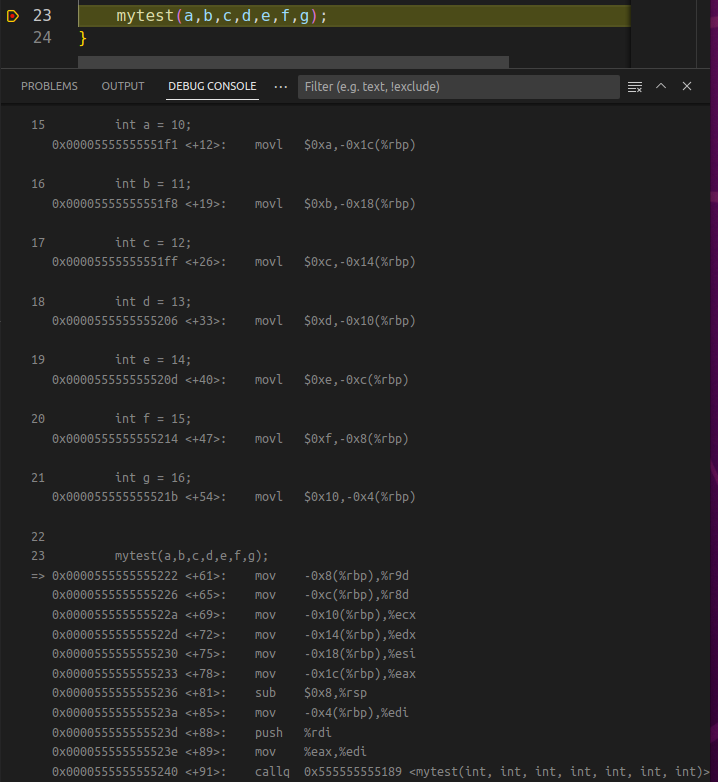Click address 0x0000555555555214 in console
This screenshot has height=782, width=718.
115,438
